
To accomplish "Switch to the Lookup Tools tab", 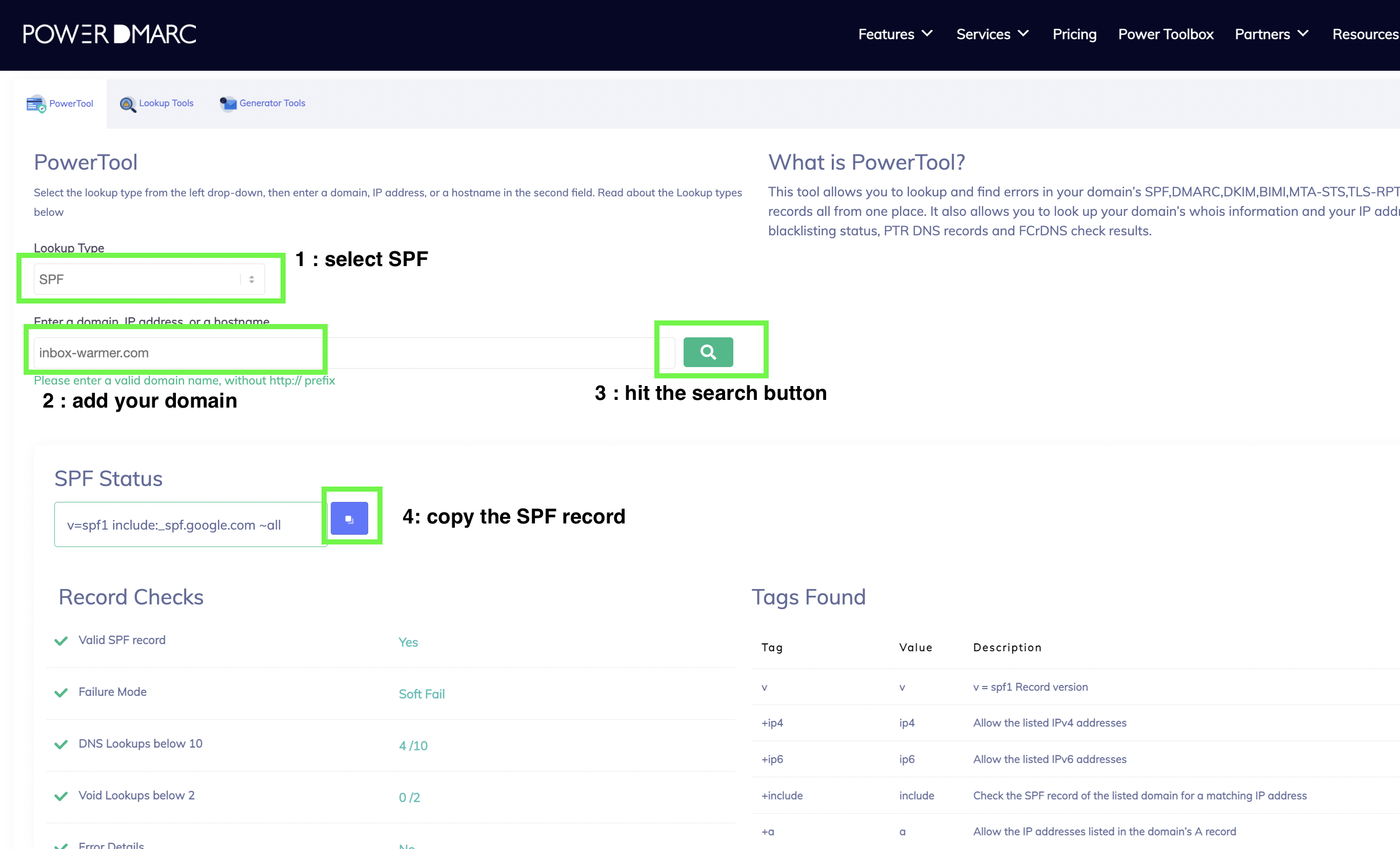I will [x=156, y=104].
